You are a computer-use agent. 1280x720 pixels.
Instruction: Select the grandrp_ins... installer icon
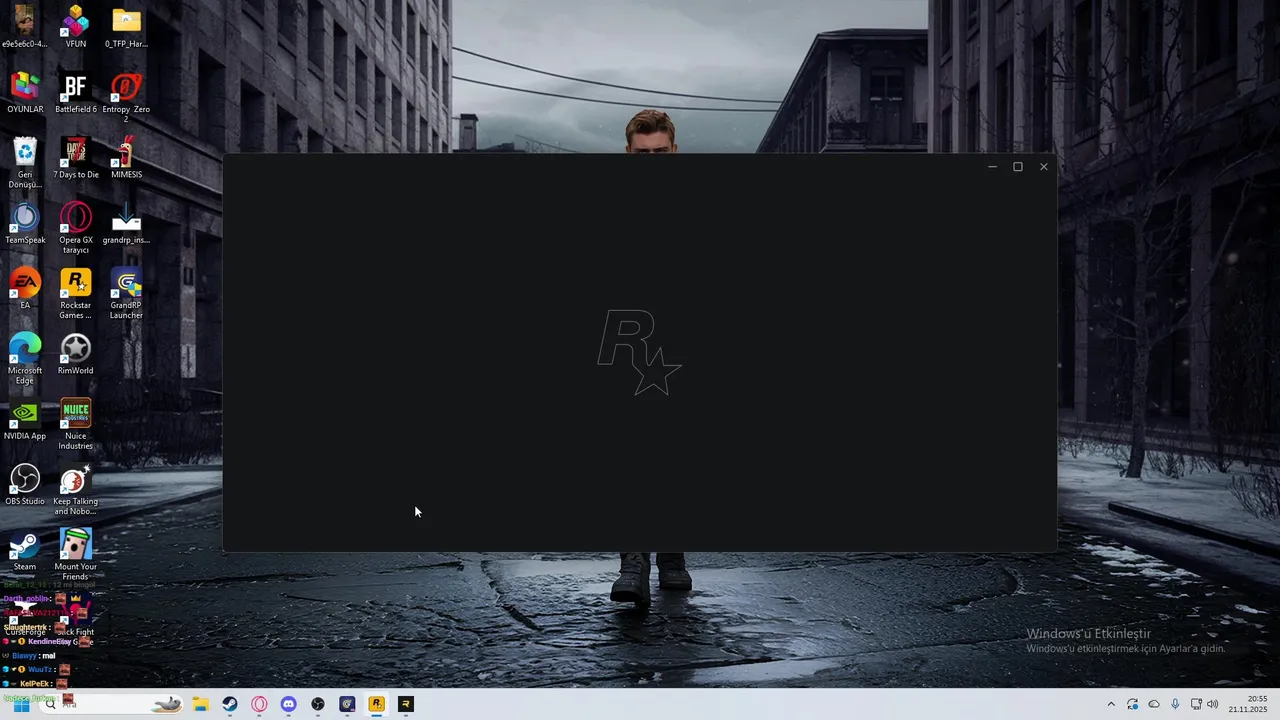(x=126, y=223)
